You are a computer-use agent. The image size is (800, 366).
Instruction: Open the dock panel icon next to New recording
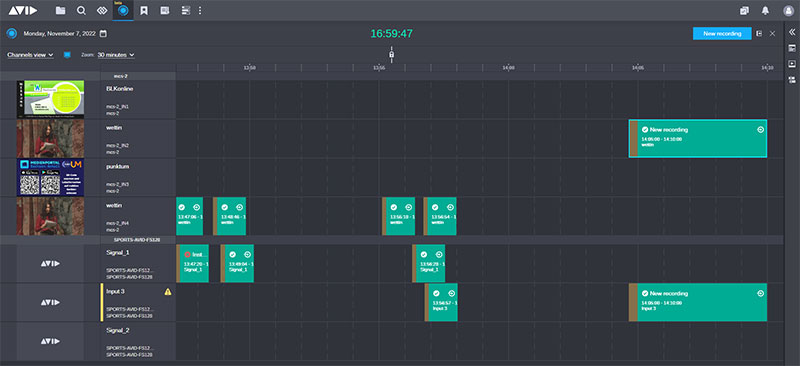coord(759,34)
